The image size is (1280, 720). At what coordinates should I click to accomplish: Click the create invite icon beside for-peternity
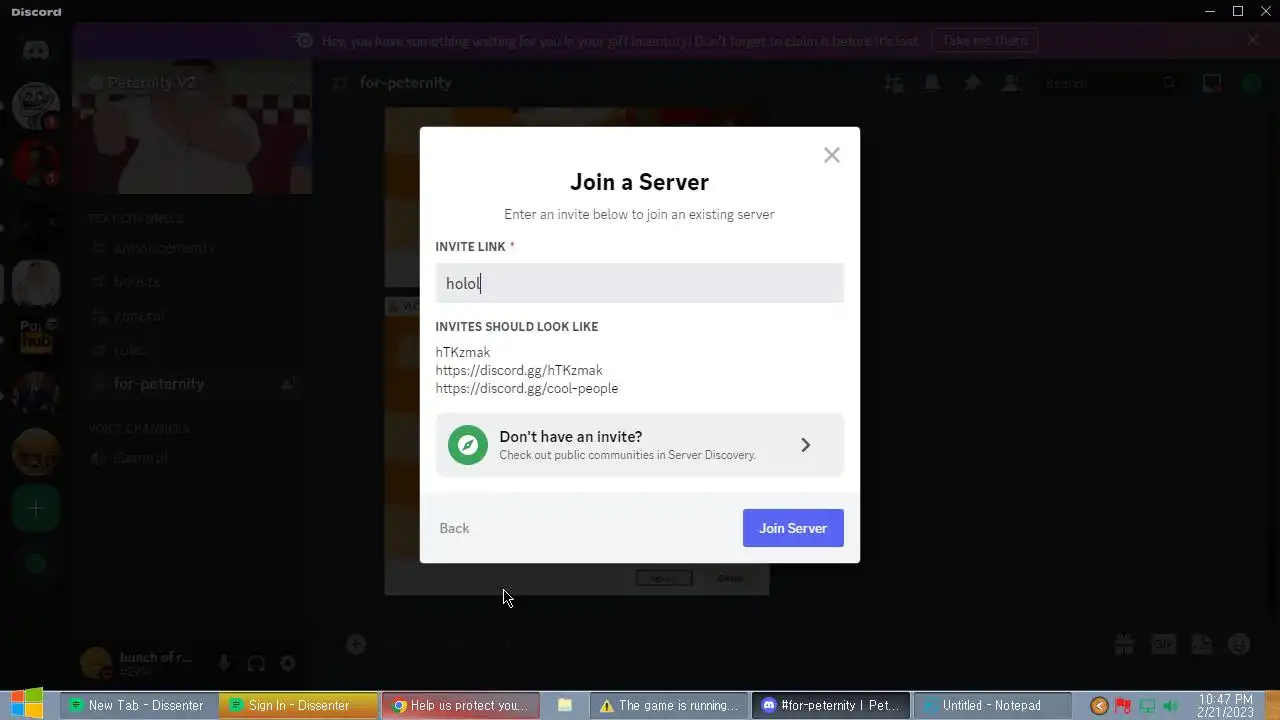[289, 384]
